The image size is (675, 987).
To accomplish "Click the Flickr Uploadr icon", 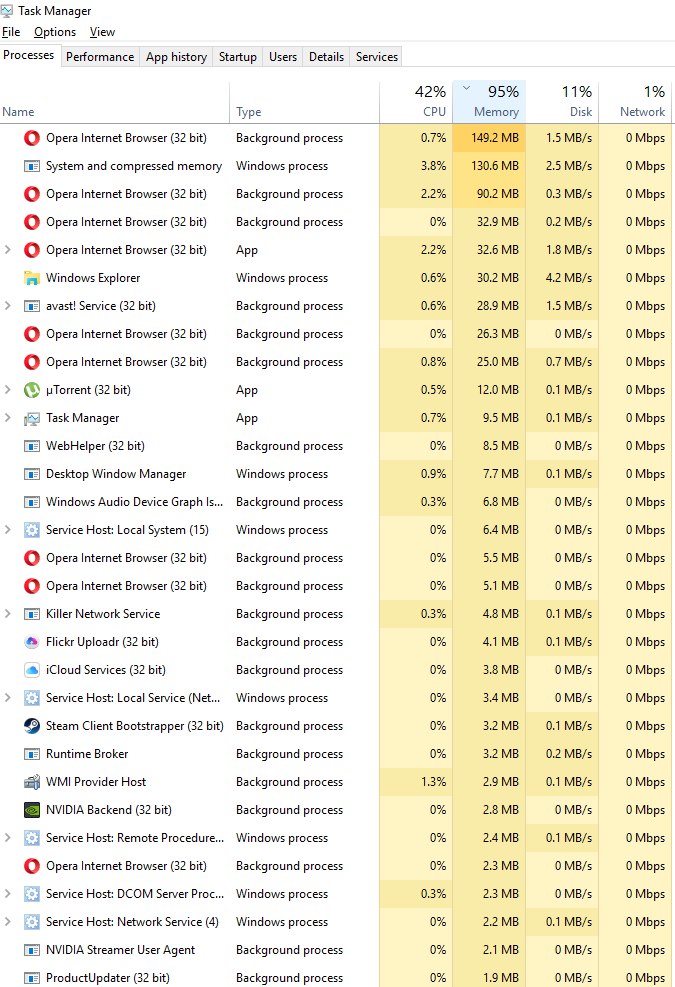I will click(31, 642).
